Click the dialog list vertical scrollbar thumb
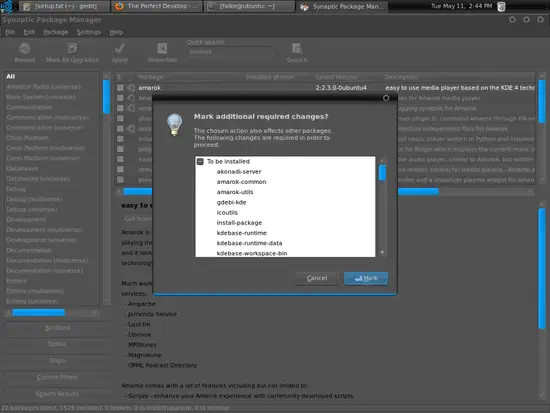 (382, 173)
